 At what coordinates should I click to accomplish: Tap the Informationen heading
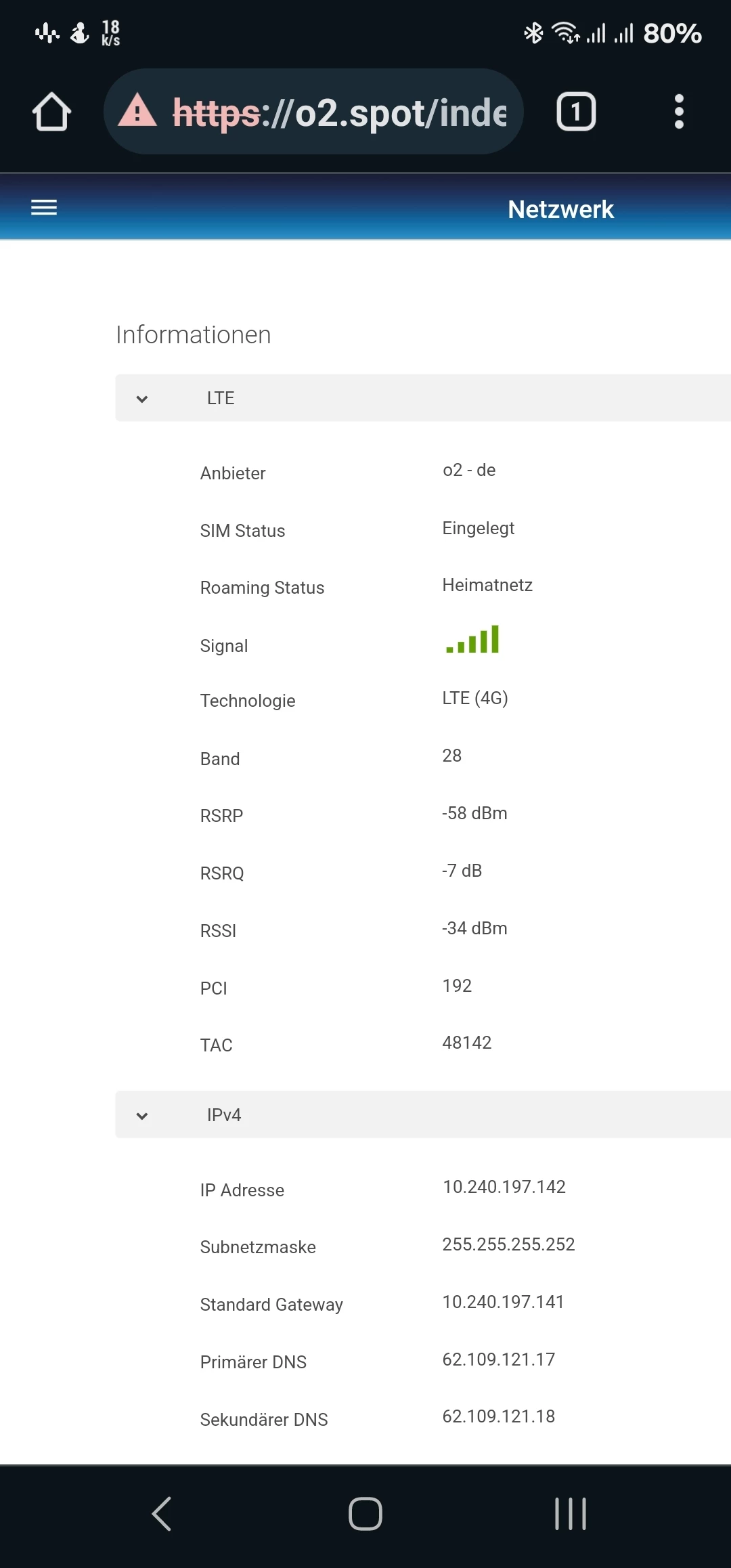click(x=194, y=334)
